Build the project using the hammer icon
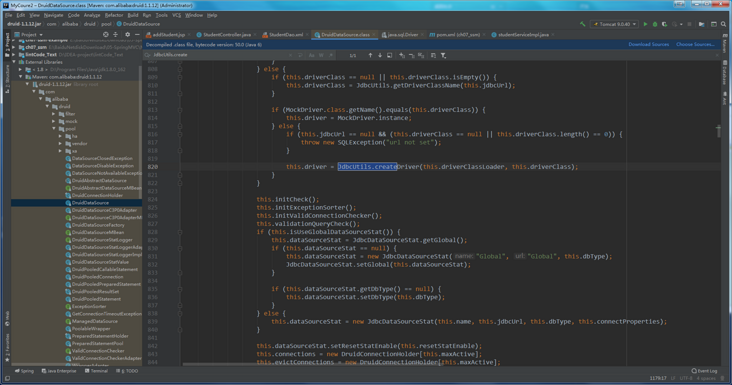The height and width of the screenshot is (385, 732). coord(583,24)
